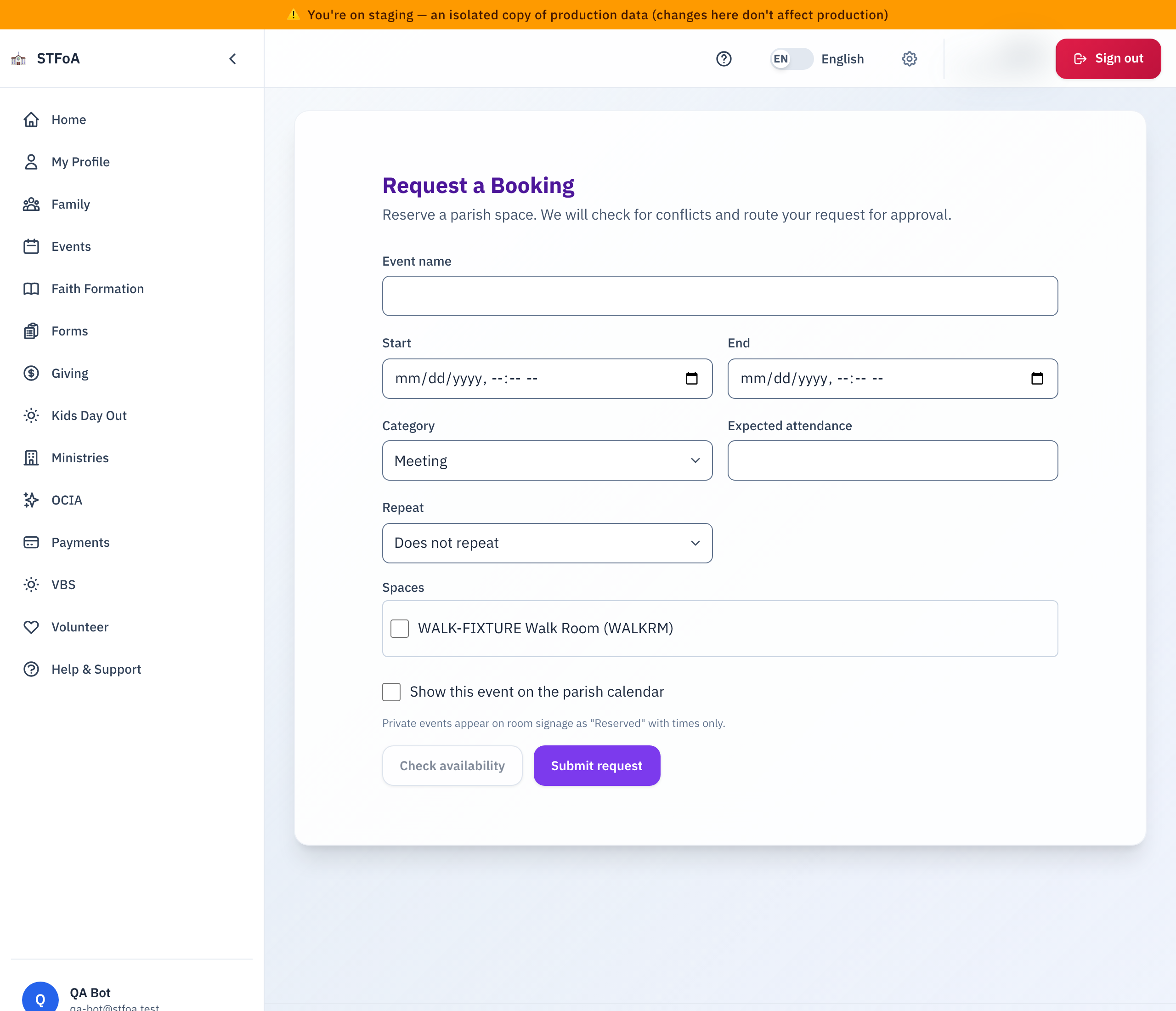Open the Giving menu item
This screenshot has height=1011, width=1176.
[132, 374]
